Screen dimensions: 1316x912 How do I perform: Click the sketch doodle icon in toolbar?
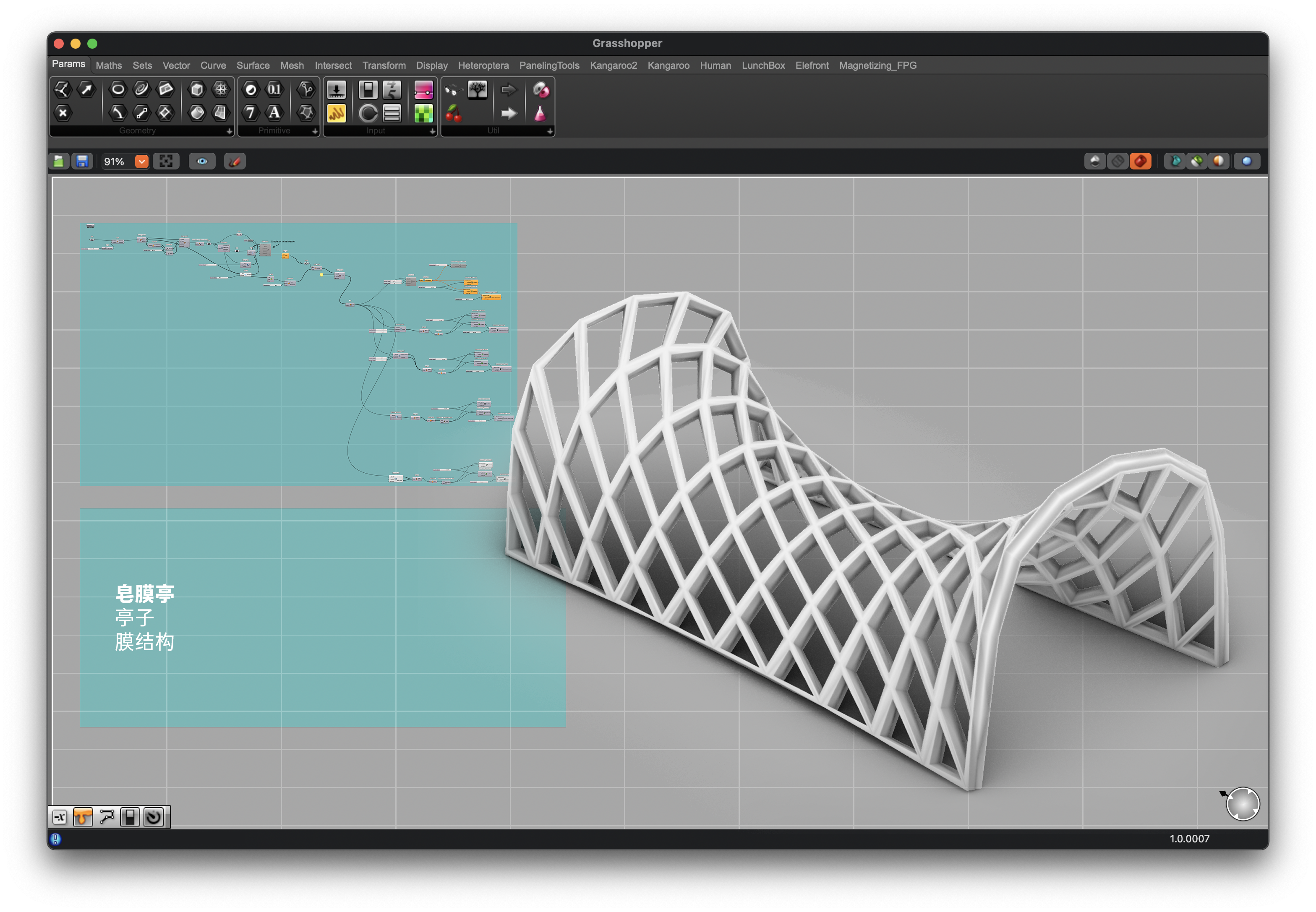[235, 162]
